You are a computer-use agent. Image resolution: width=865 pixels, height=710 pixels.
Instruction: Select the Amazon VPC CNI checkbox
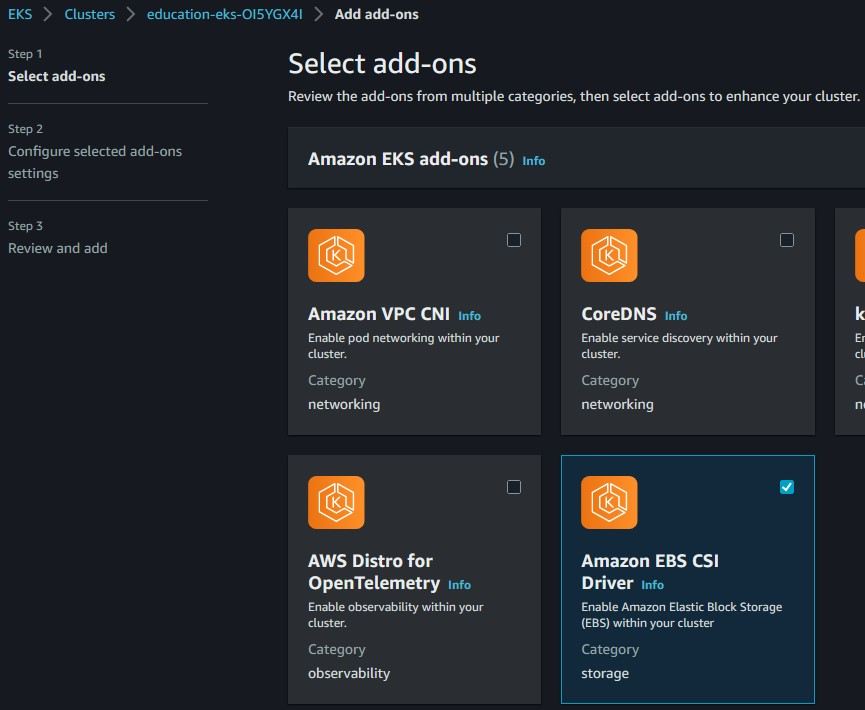[514, 240]
